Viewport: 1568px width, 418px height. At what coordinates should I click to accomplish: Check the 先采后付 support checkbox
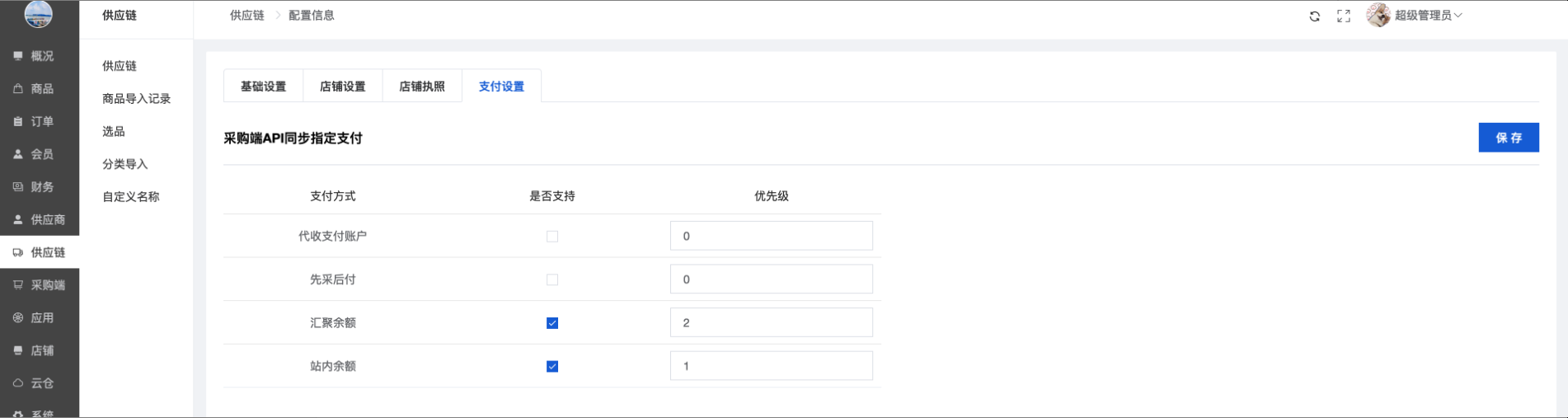tap(552, 279)
